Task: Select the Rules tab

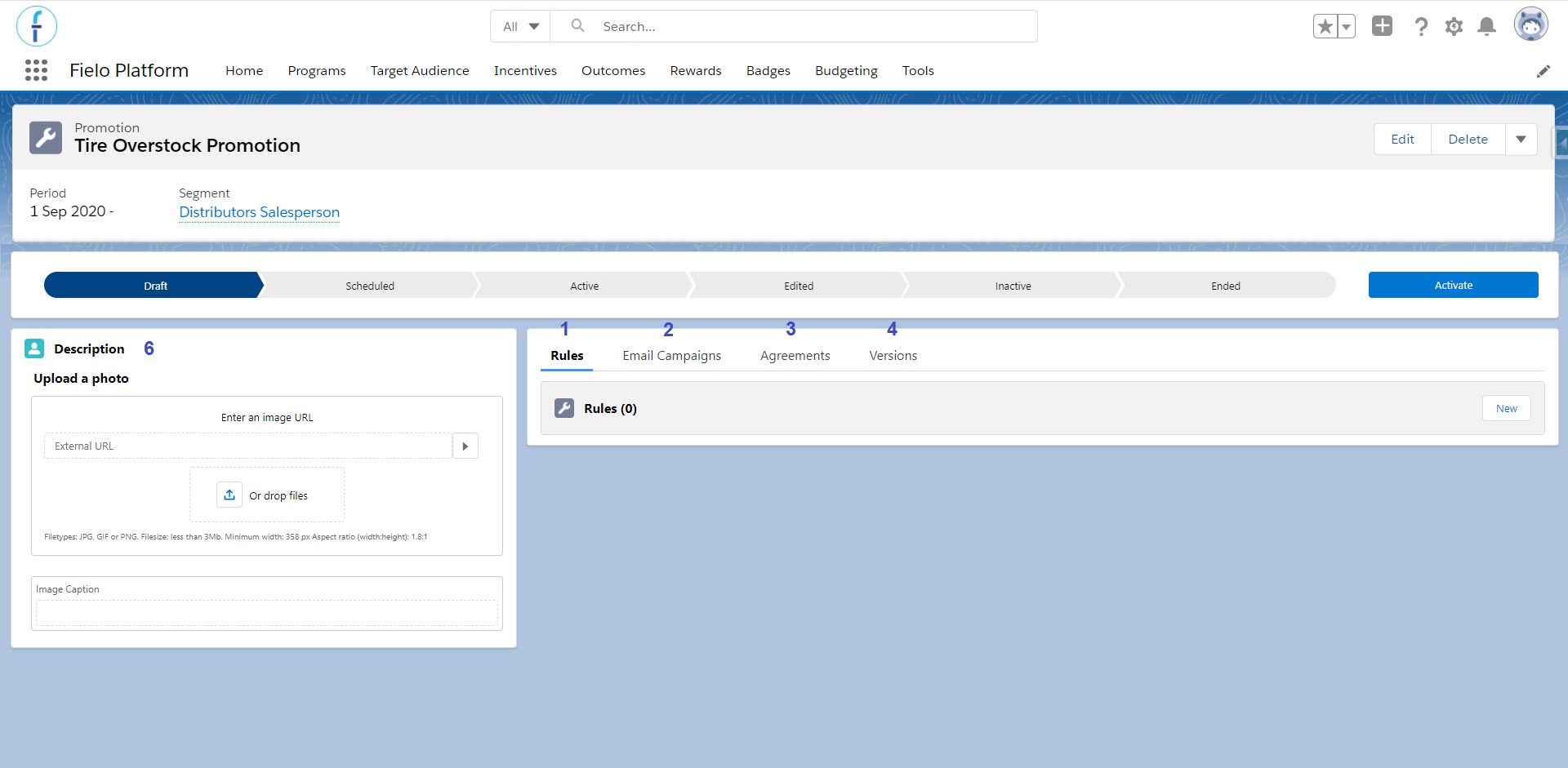Action: coord(567,355)
